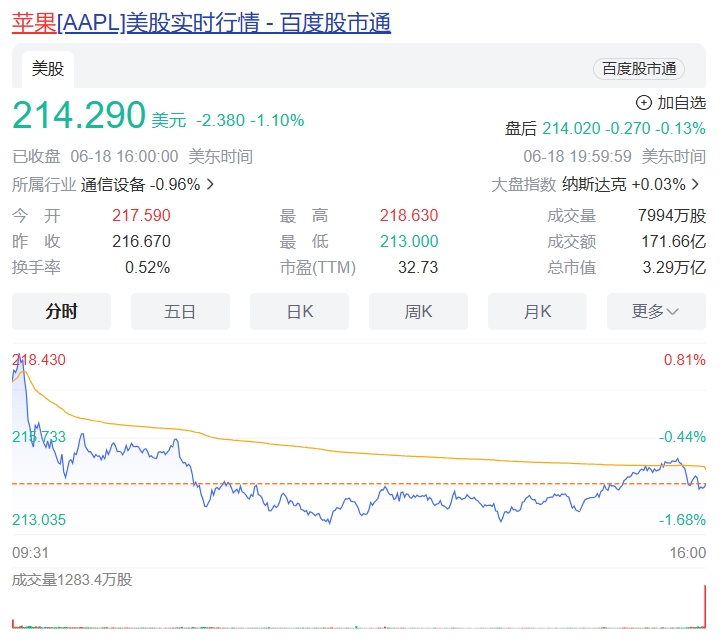Screen dimensions: 726x642
Task: Click the 09:31 time axis label
Action: click(x=30, y=553)
